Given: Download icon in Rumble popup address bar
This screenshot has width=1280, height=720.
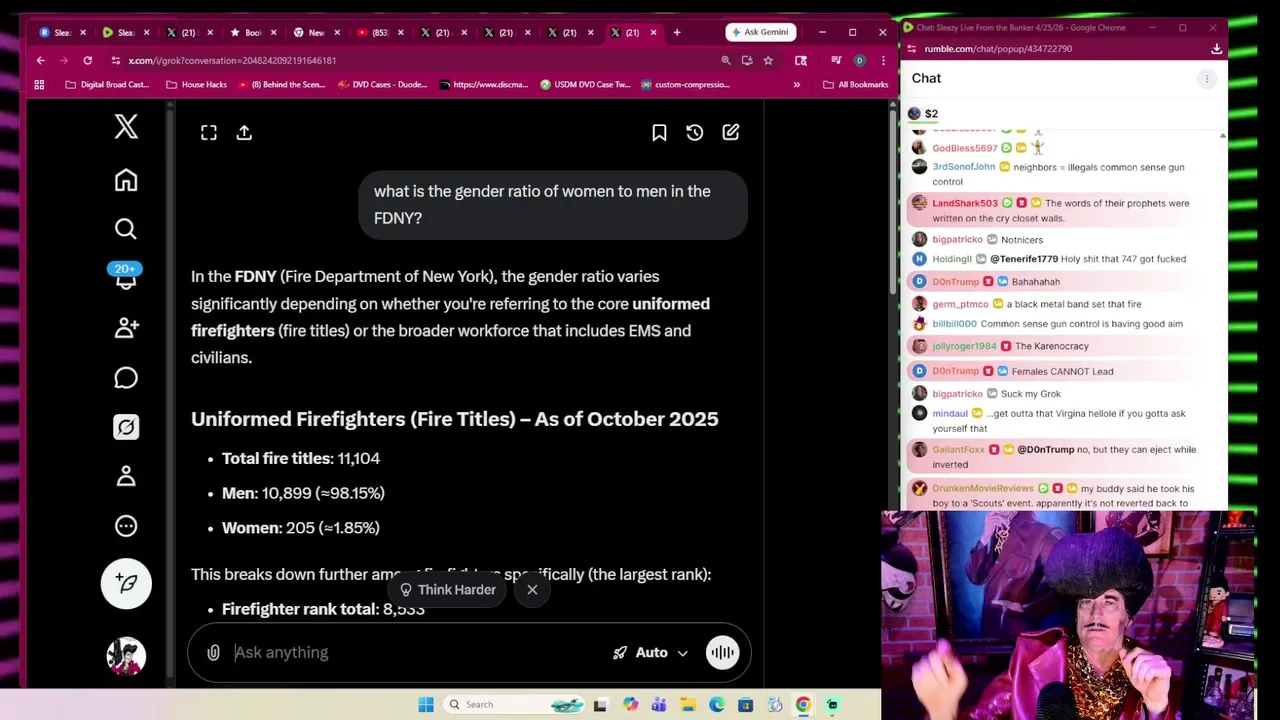Looking at the screenshot, I should 1216,48.
